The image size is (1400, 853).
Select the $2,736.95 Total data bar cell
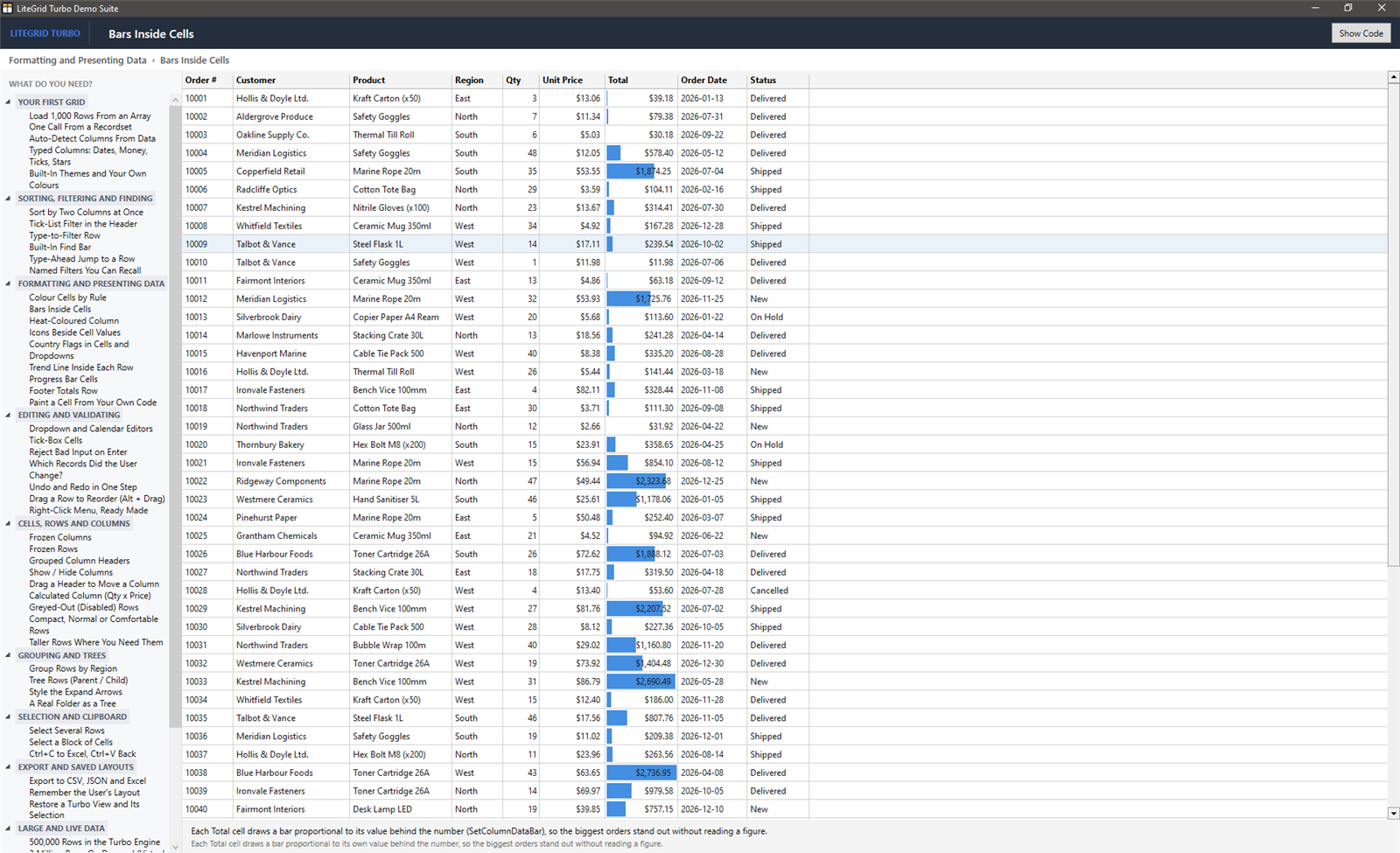[641, 773]
